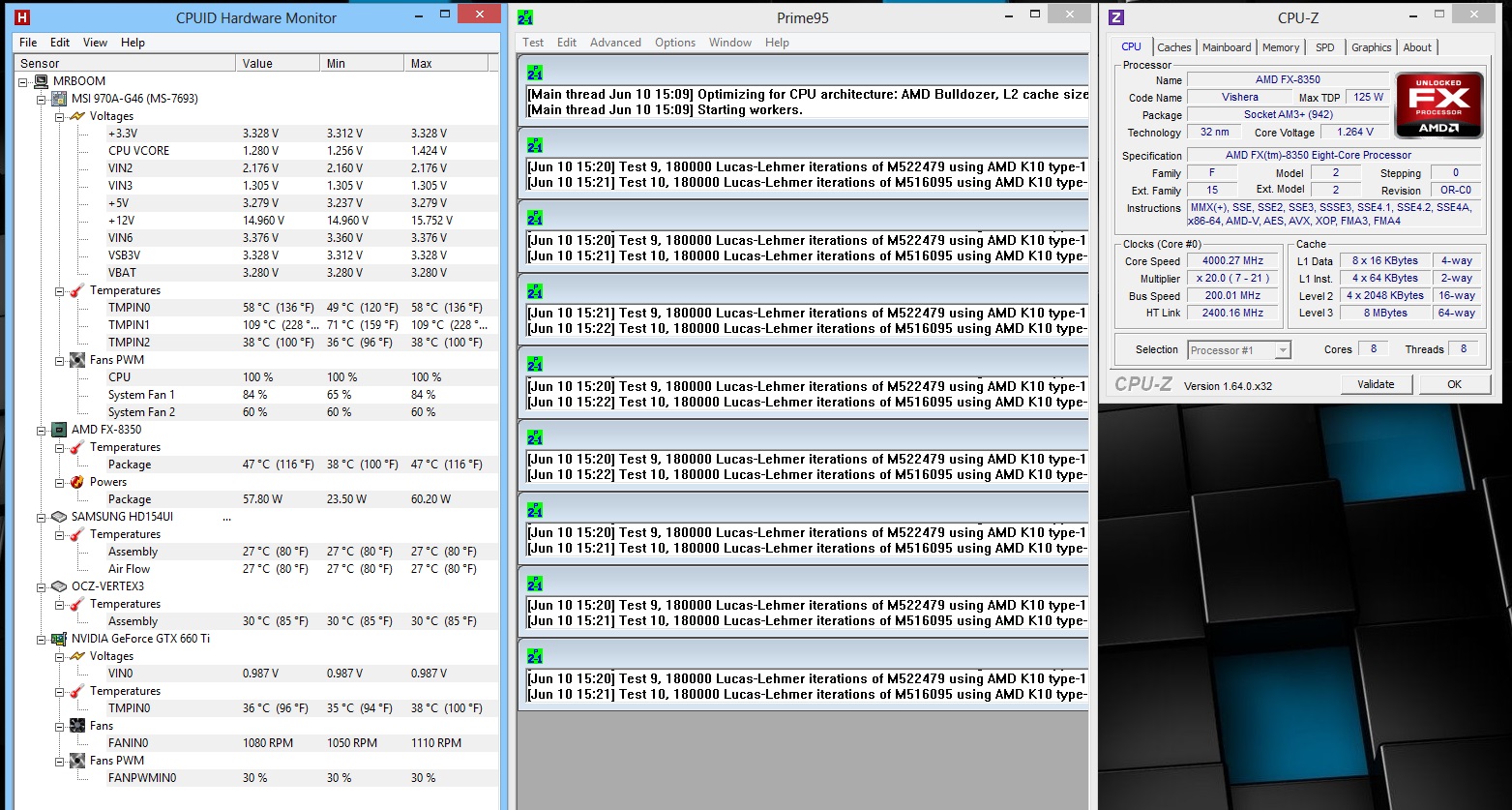
Task: Switch to the SPD tab in CPU-Z
Action: [1325, 47]
